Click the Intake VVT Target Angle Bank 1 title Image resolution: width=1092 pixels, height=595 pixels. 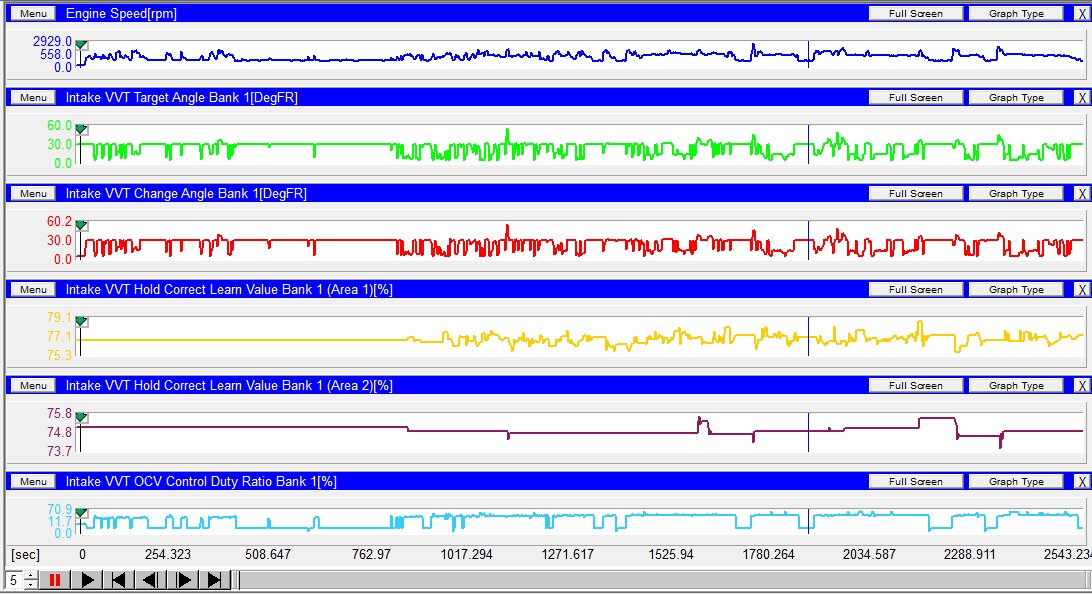click(182, 98)
